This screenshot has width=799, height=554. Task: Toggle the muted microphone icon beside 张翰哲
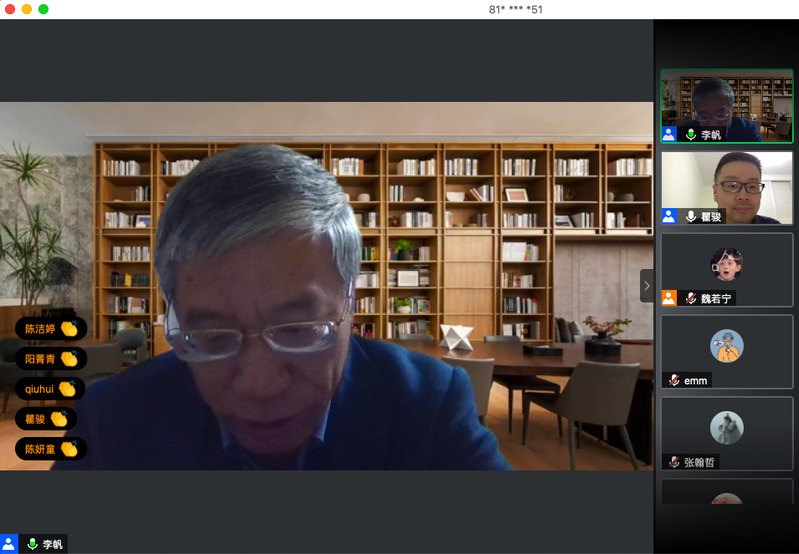click(x=674, y=462)
